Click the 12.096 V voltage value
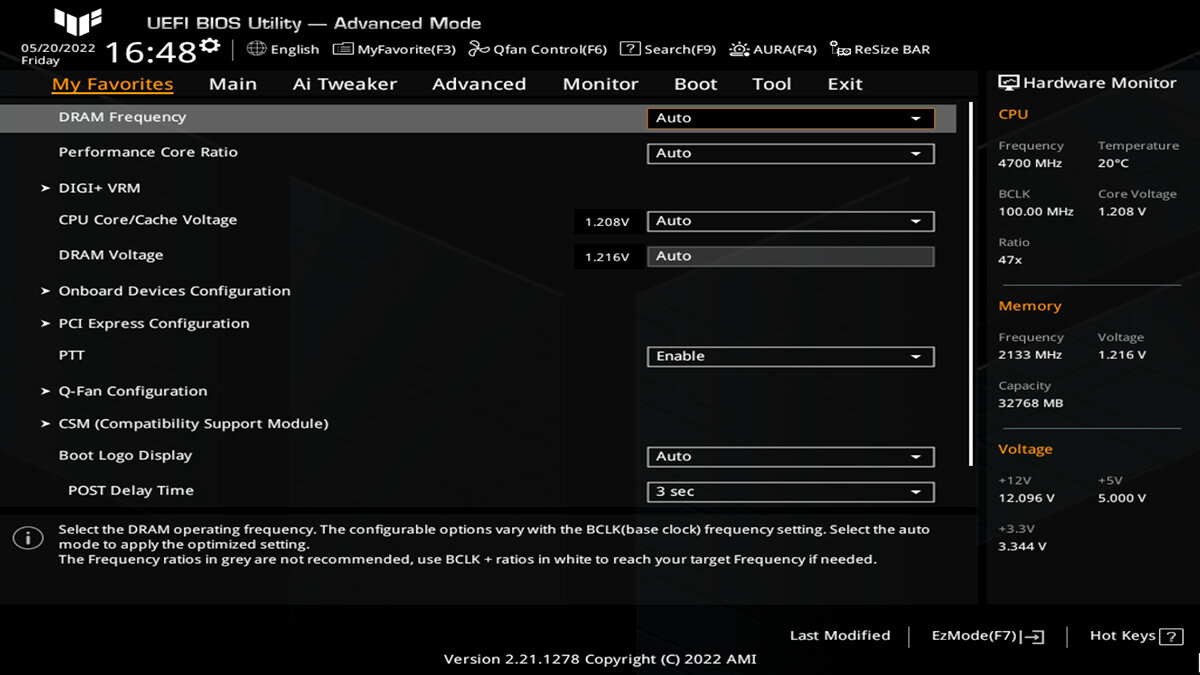Image resolution: width=1200 pixels, height=675 pixels. (1026, 498)
